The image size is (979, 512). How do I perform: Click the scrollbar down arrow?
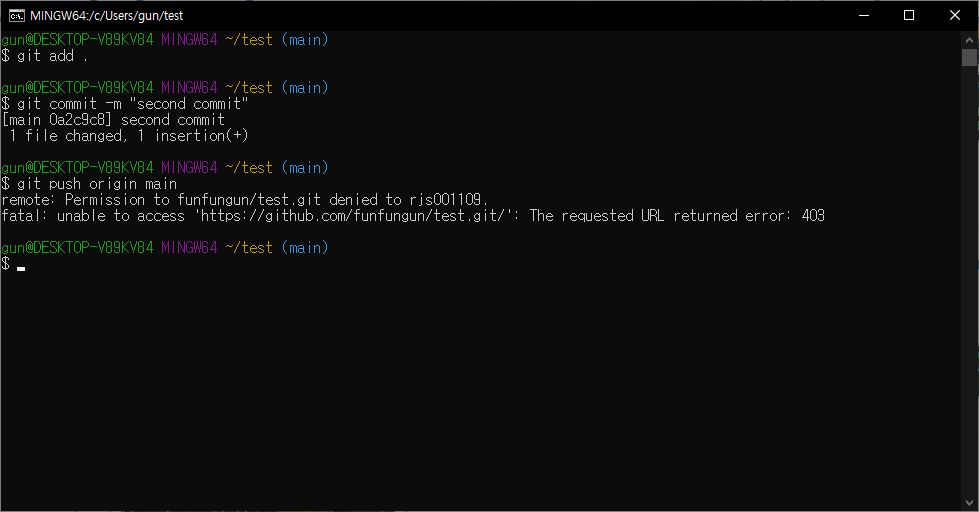click(969, 503)
